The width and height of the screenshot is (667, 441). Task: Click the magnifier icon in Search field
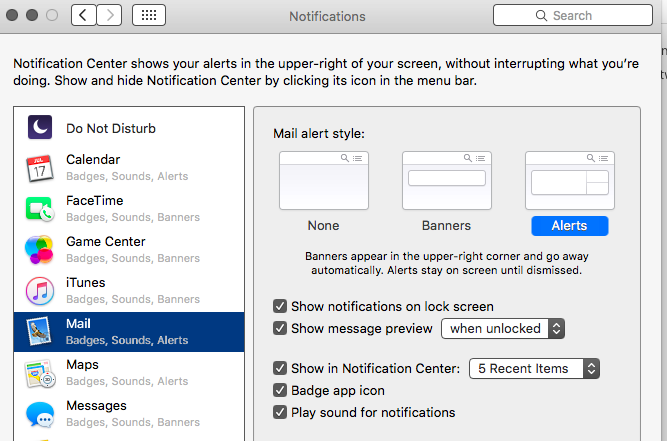point(541,16)
